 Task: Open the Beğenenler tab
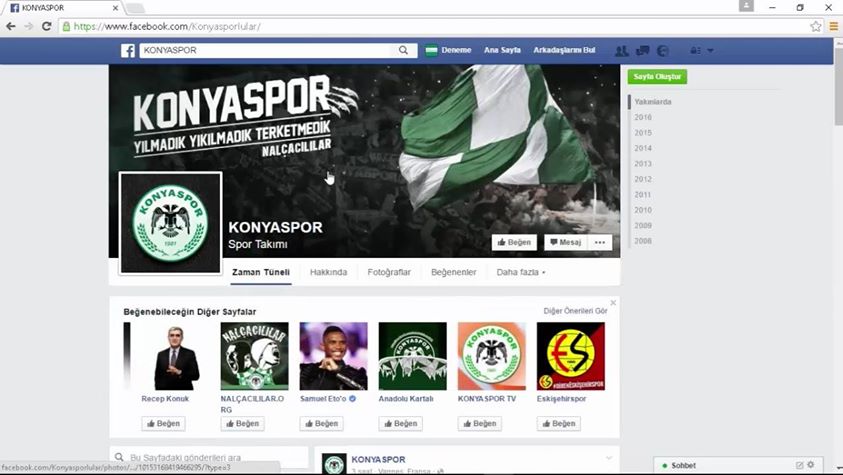(x=454, y=272)
